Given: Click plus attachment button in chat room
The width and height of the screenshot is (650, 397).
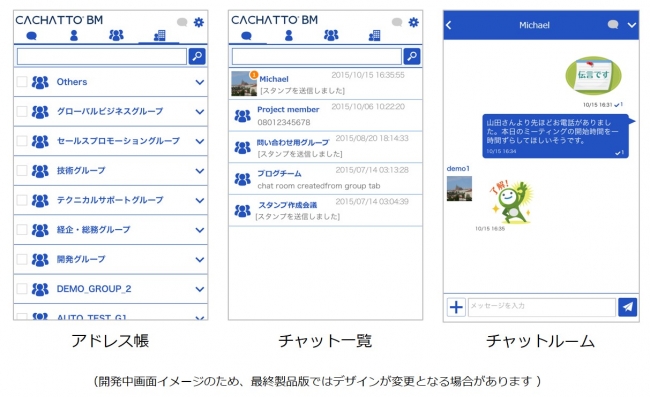Looking at the screenshot, I should 456,307.
